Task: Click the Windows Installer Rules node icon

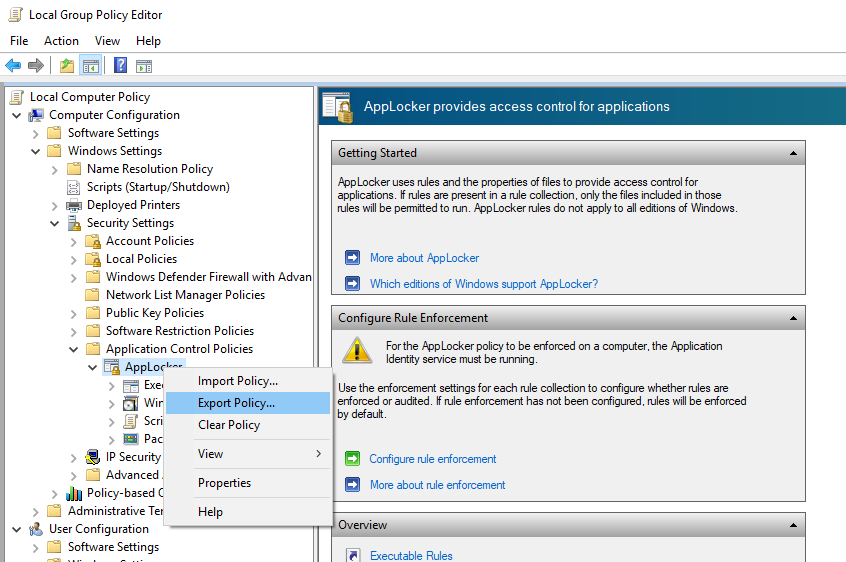Action: point(131,403)
